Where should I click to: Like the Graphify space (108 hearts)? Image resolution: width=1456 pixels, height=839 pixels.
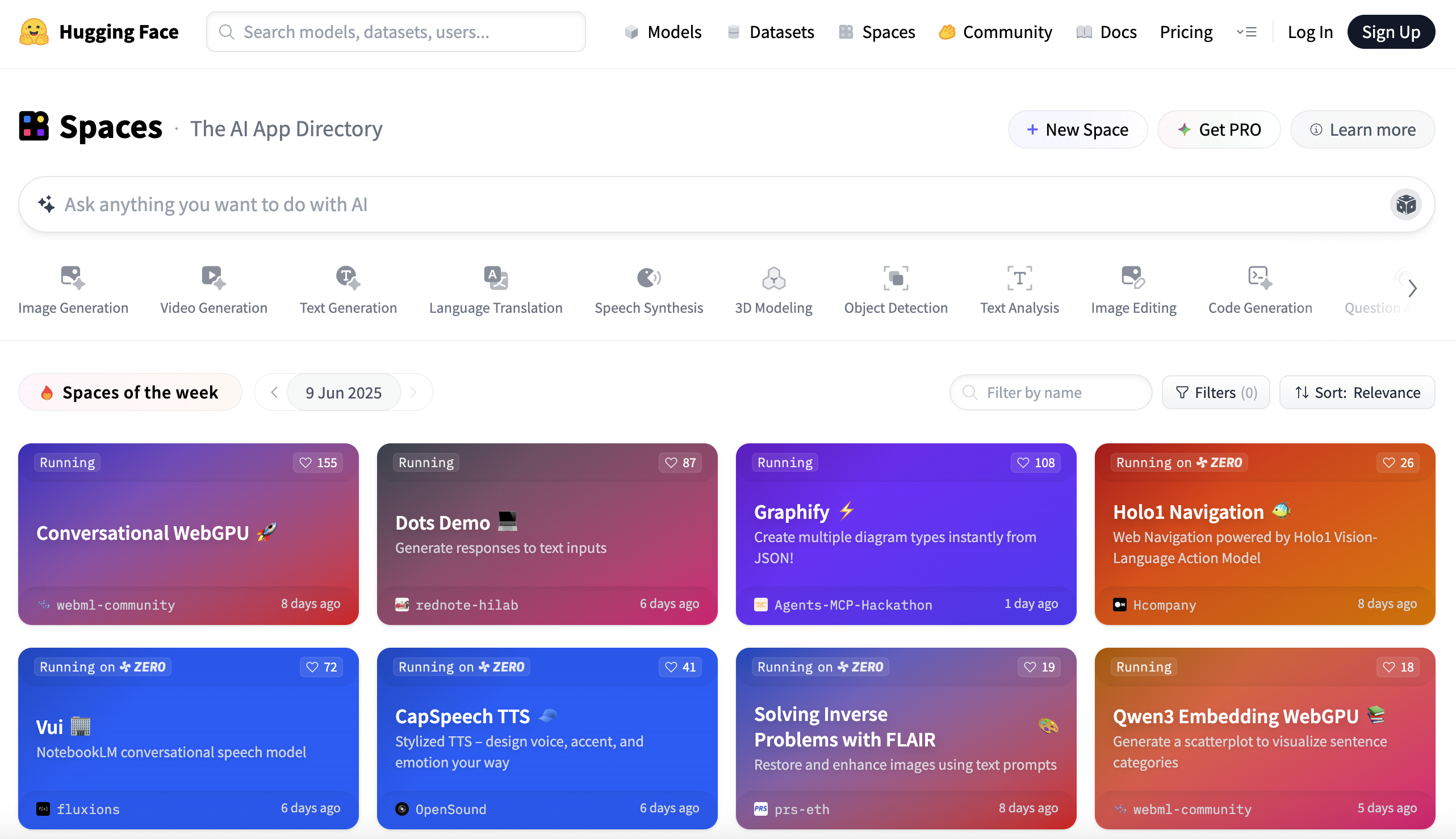tap(1035, 463)
